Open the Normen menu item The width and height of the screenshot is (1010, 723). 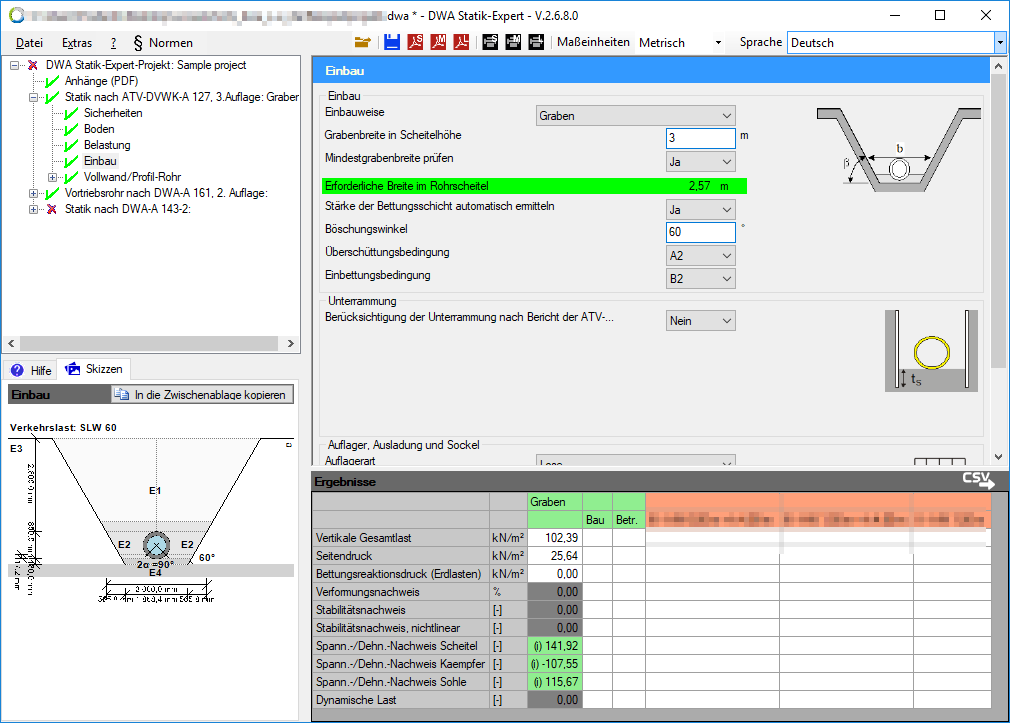[x=163, y=43]
